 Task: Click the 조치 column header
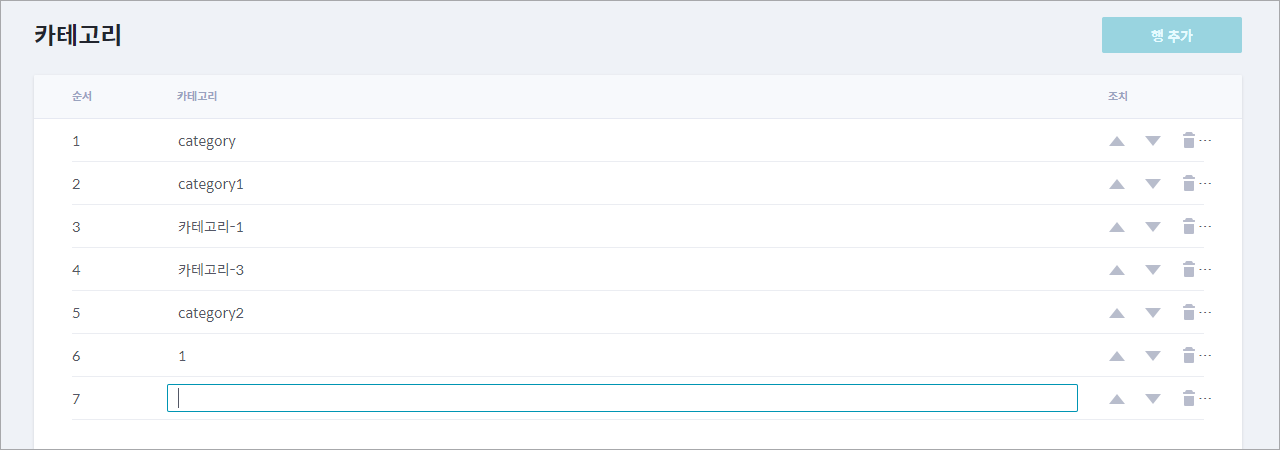[x=1118, y=96]
